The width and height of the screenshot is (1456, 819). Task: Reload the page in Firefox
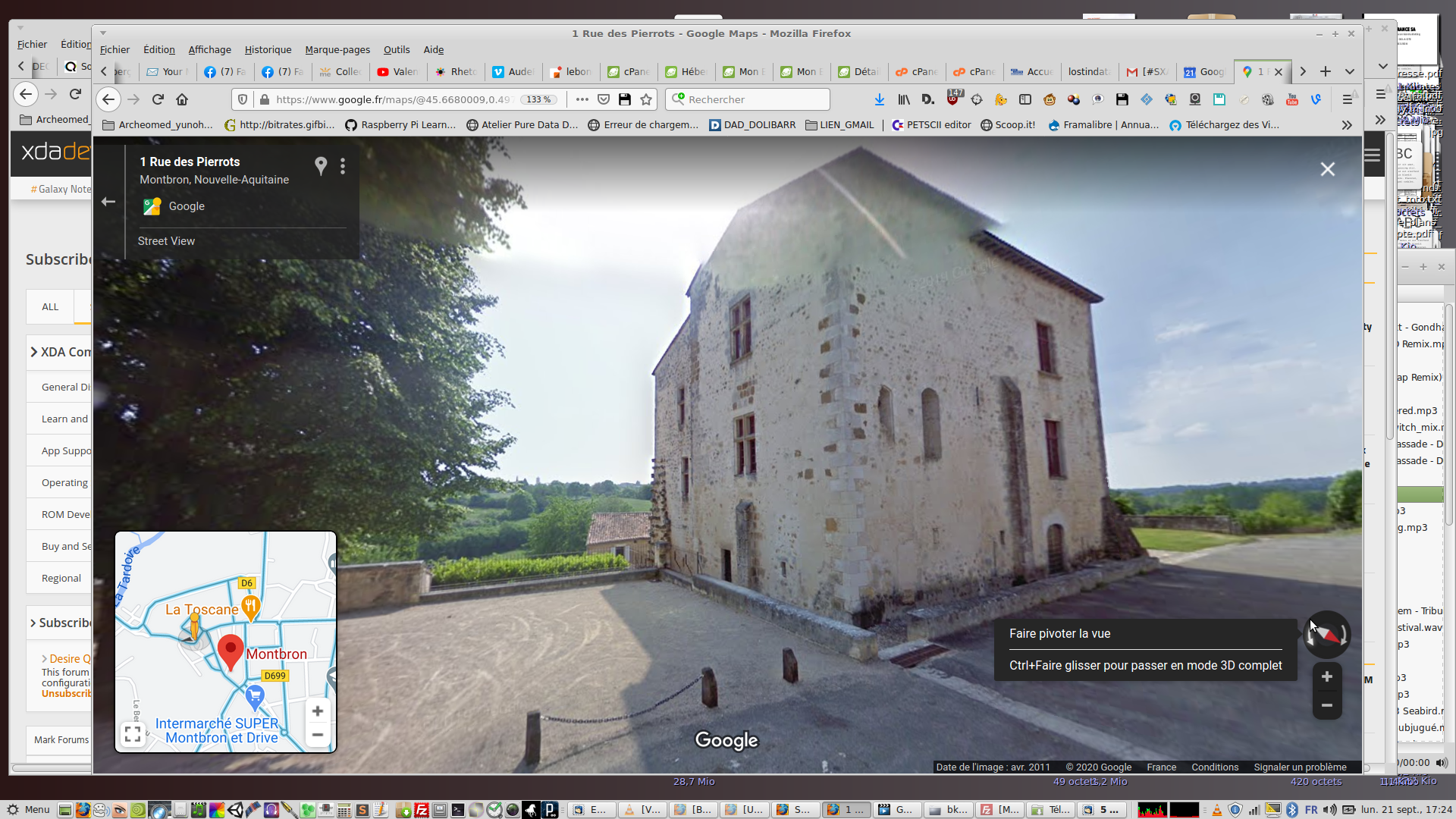pos(158,99)
